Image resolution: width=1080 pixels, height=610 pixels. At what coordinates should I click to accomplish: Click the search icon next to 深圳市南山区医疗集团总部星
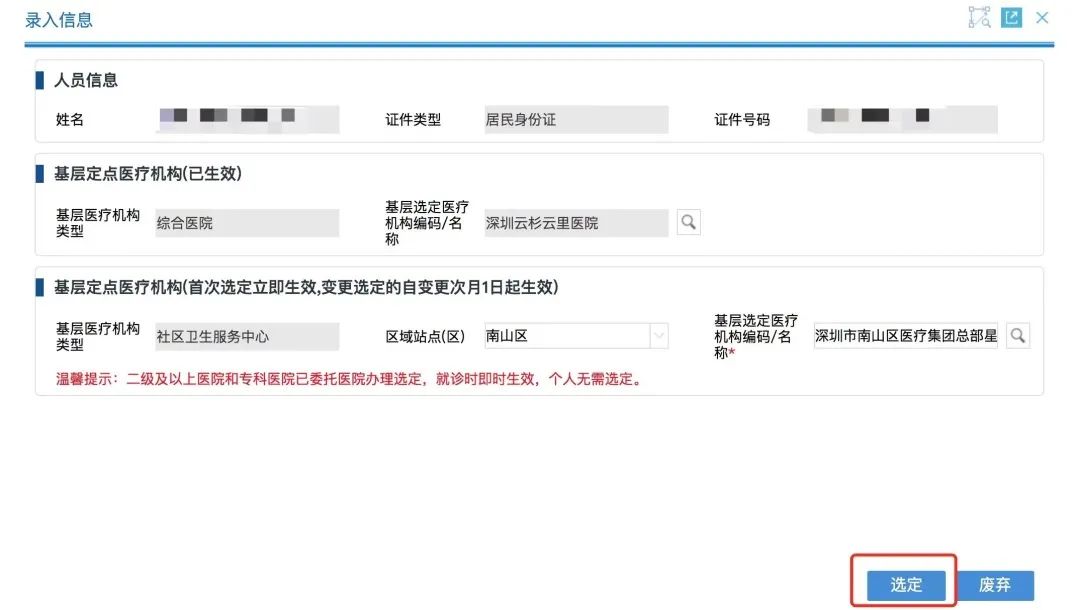pos(1018,336)
